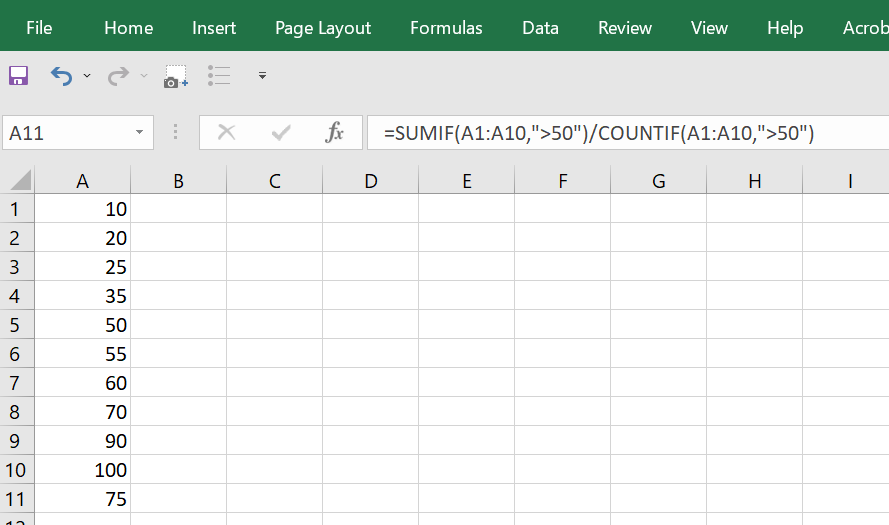This screenshot has height=525, width=889.
Task: Select row 2 header
Action: coord(17,238)
